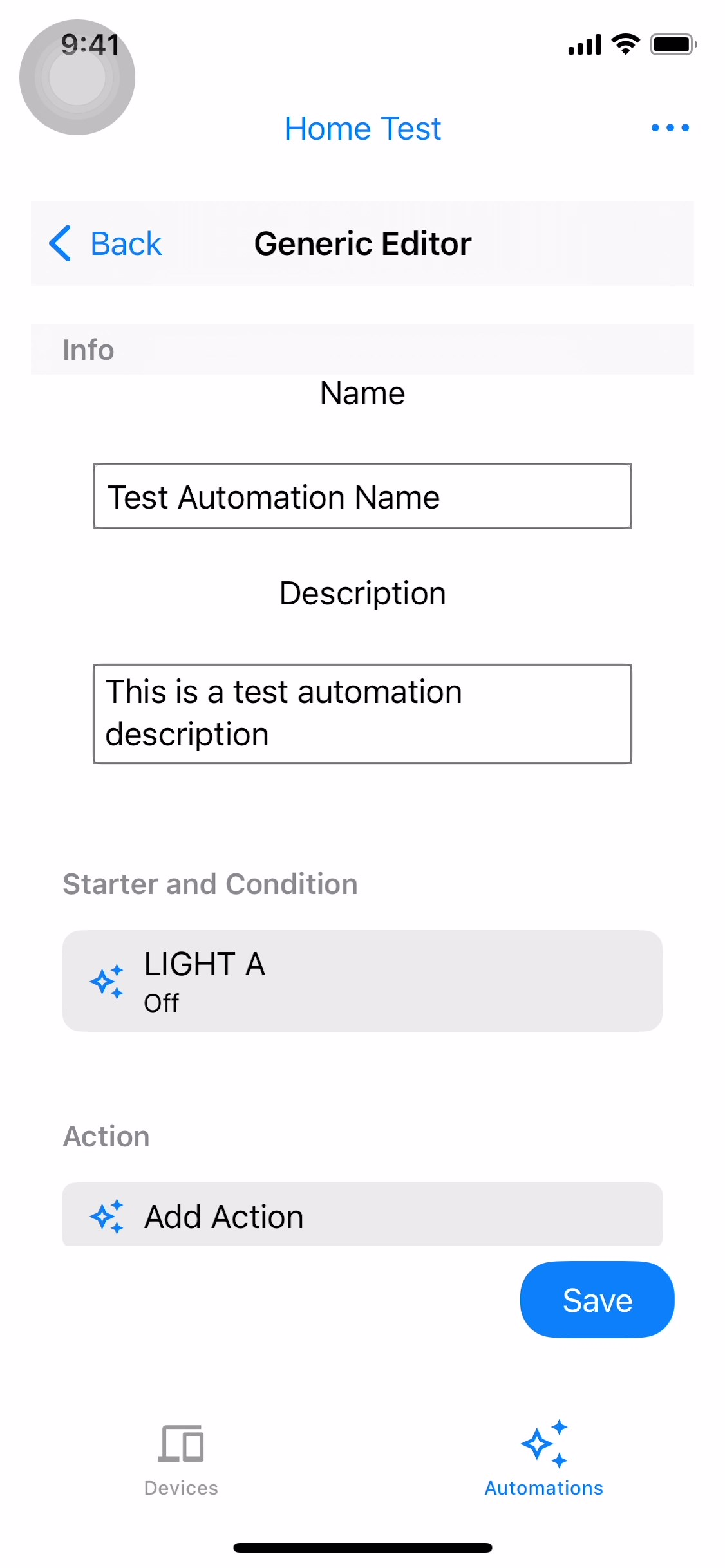Click the Devices tab icon
The height and width of the screenshot is (1568, 725).
coord(181,1443)
